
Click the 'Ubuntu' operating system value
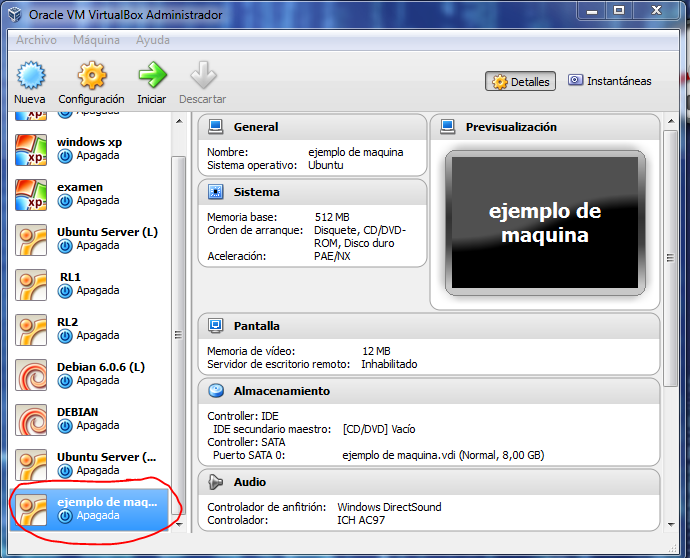326,165
